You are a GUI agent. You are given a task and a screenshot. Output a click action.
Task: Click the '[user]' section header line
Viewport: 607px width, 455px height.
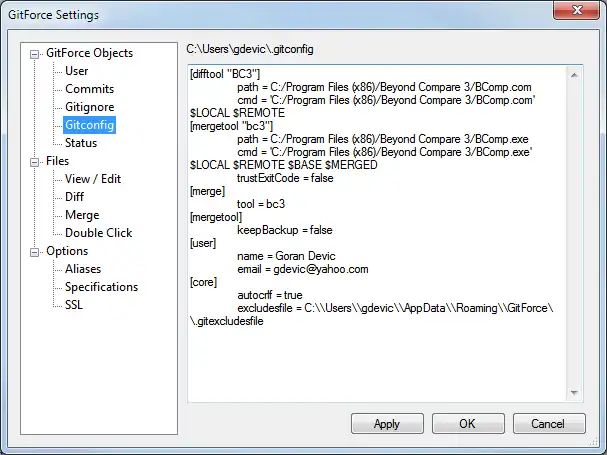point(203,243)
